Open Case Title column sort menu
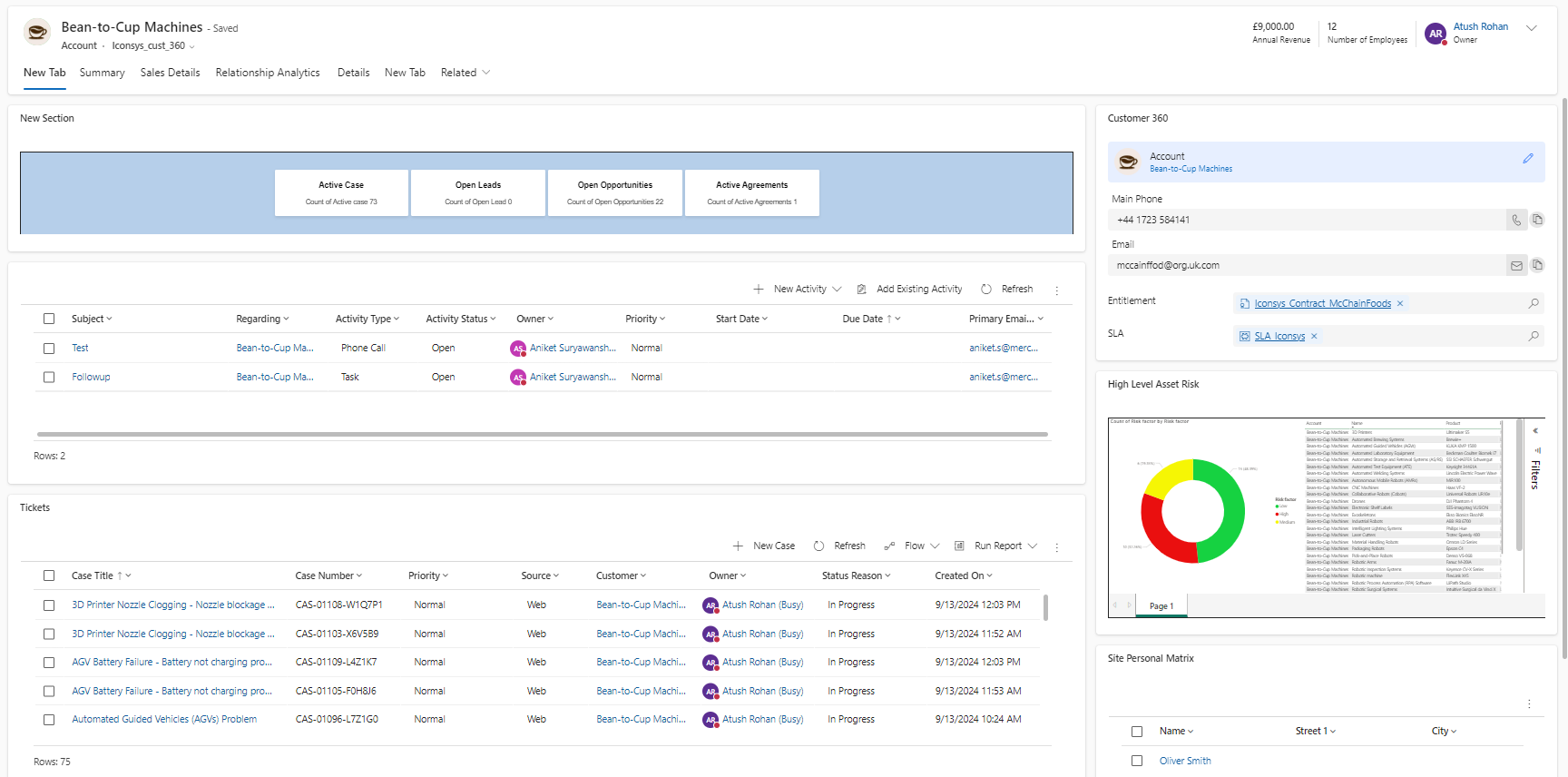This screenshot has width=1568, height=777. (x=102, y=575)
